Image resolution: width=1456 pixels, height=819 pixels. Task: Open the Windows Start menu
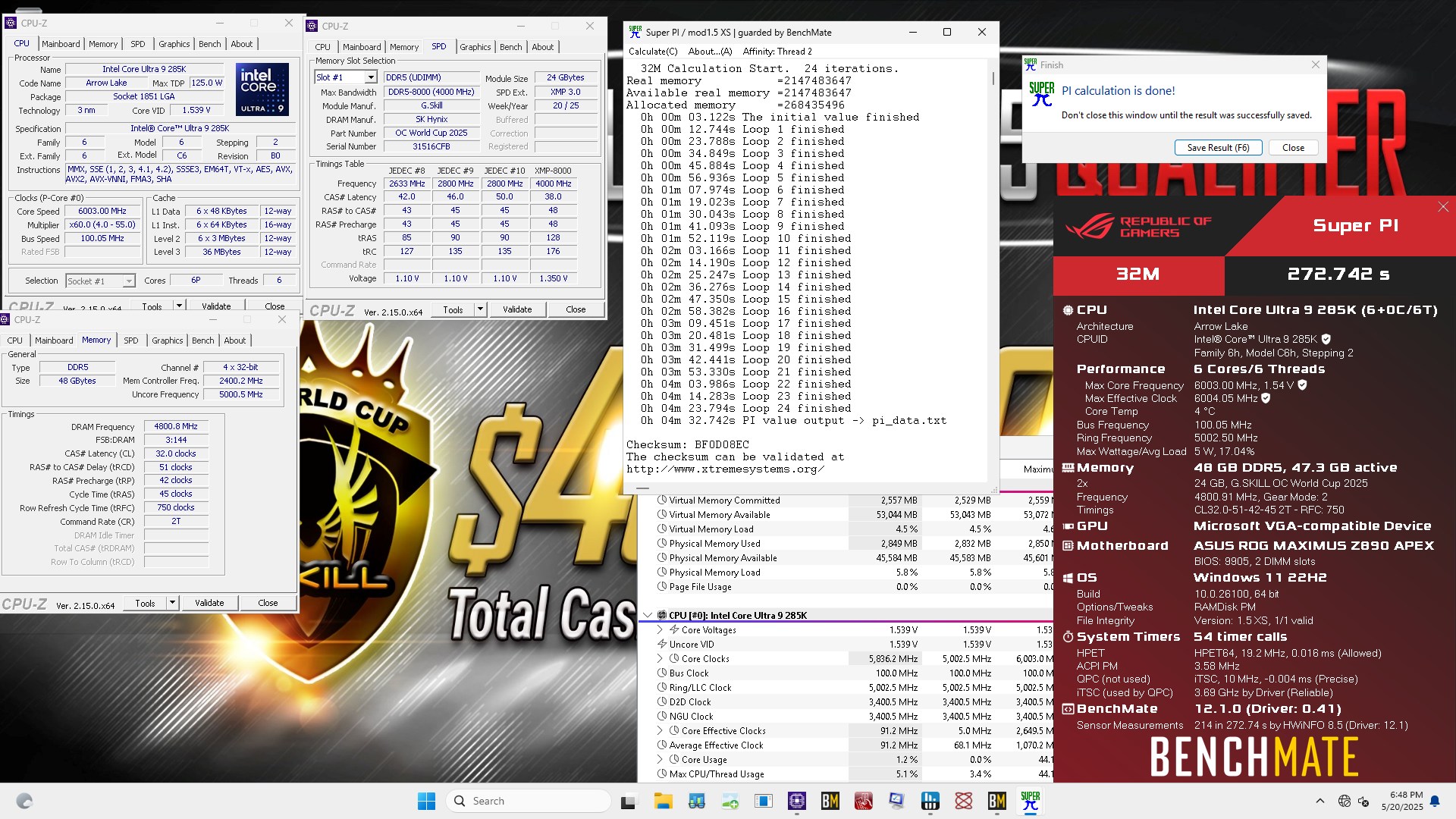426,801
